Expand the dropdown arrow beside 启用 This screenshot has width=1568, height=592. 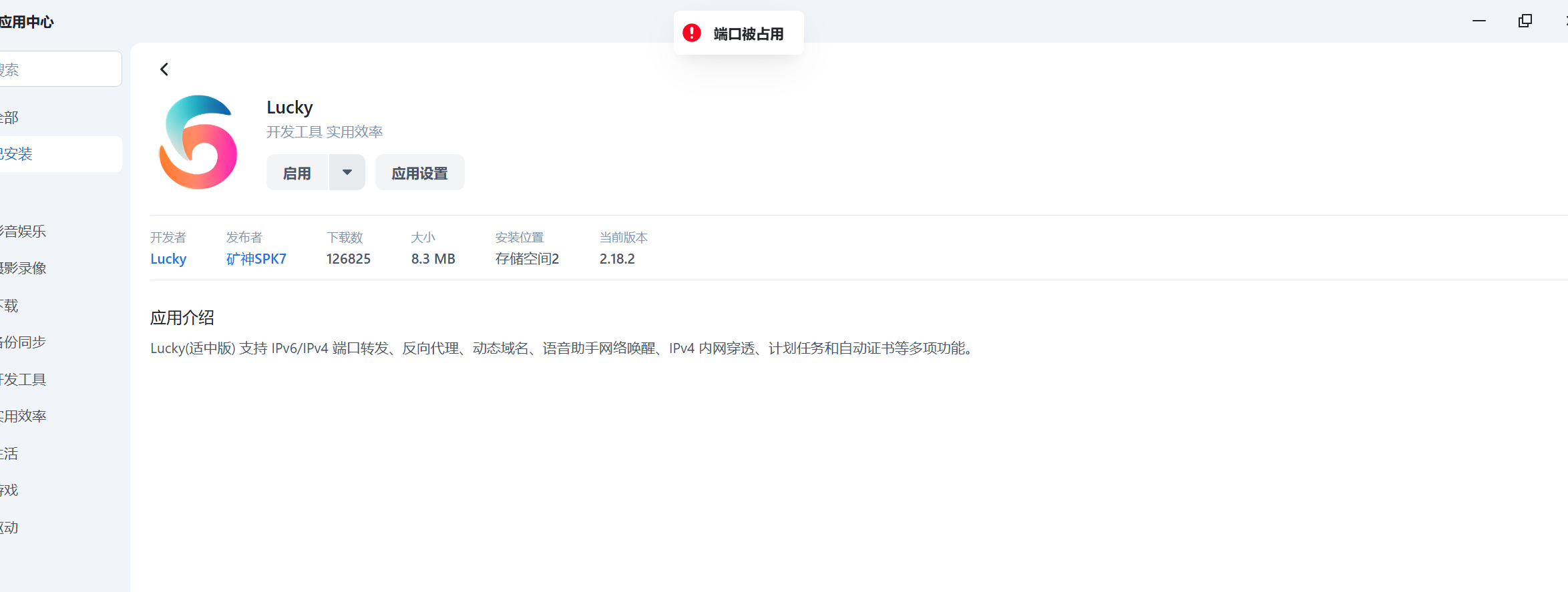347,173
